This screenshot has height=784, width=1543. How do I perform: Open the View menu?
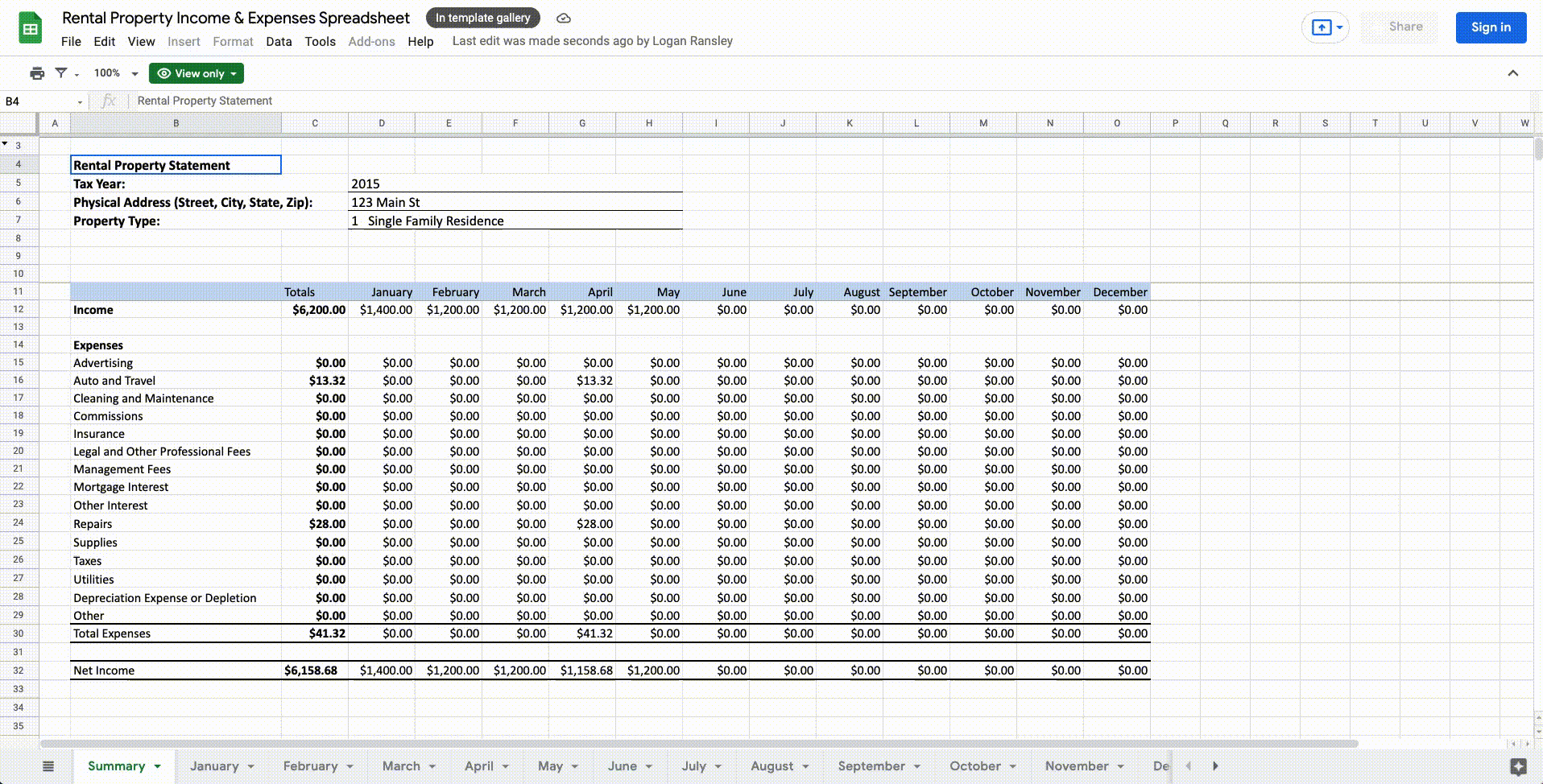[141, 42]
